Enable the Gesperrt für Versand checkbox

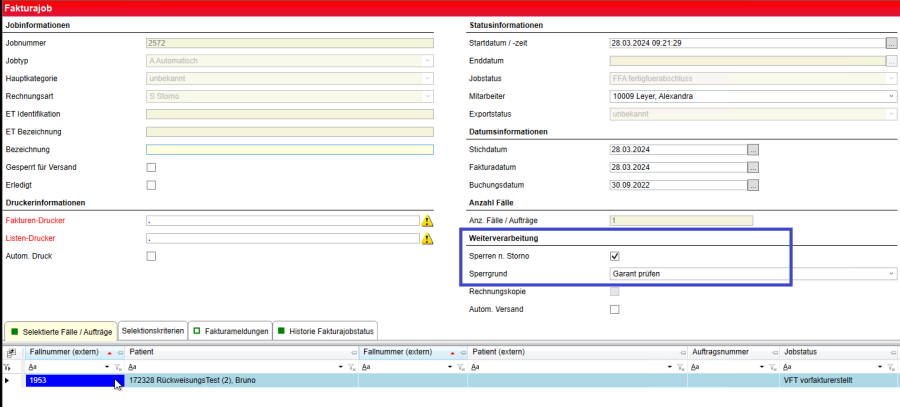click(x=151, y=167)
